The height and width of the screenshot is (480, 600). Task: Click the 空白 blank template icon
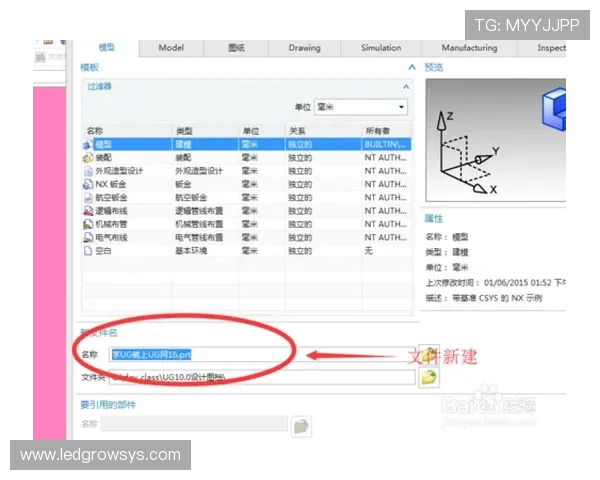tap(88, 251)
